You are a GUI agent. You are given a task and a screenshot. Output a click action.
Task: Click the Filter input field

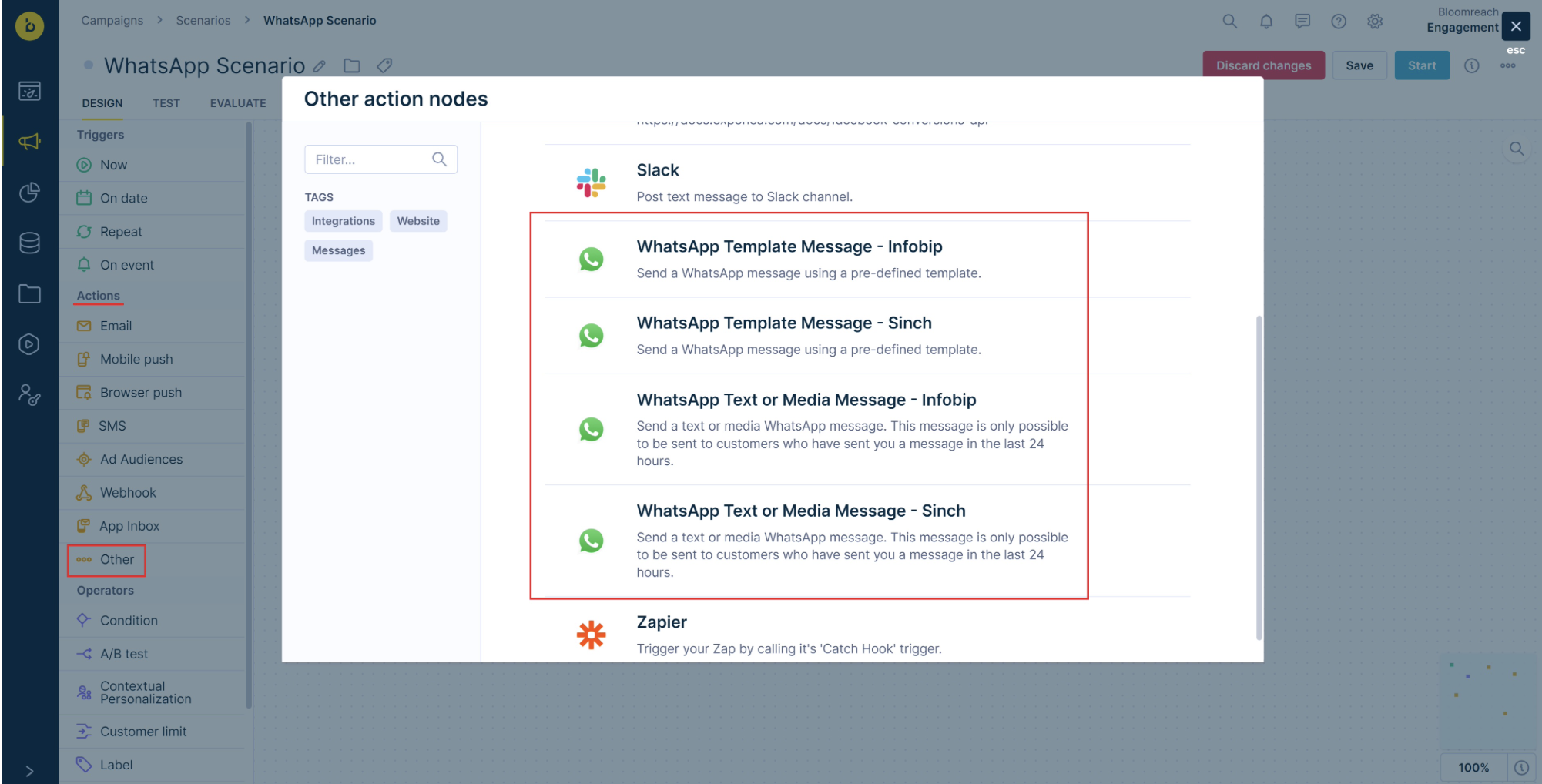coord(380,159)
